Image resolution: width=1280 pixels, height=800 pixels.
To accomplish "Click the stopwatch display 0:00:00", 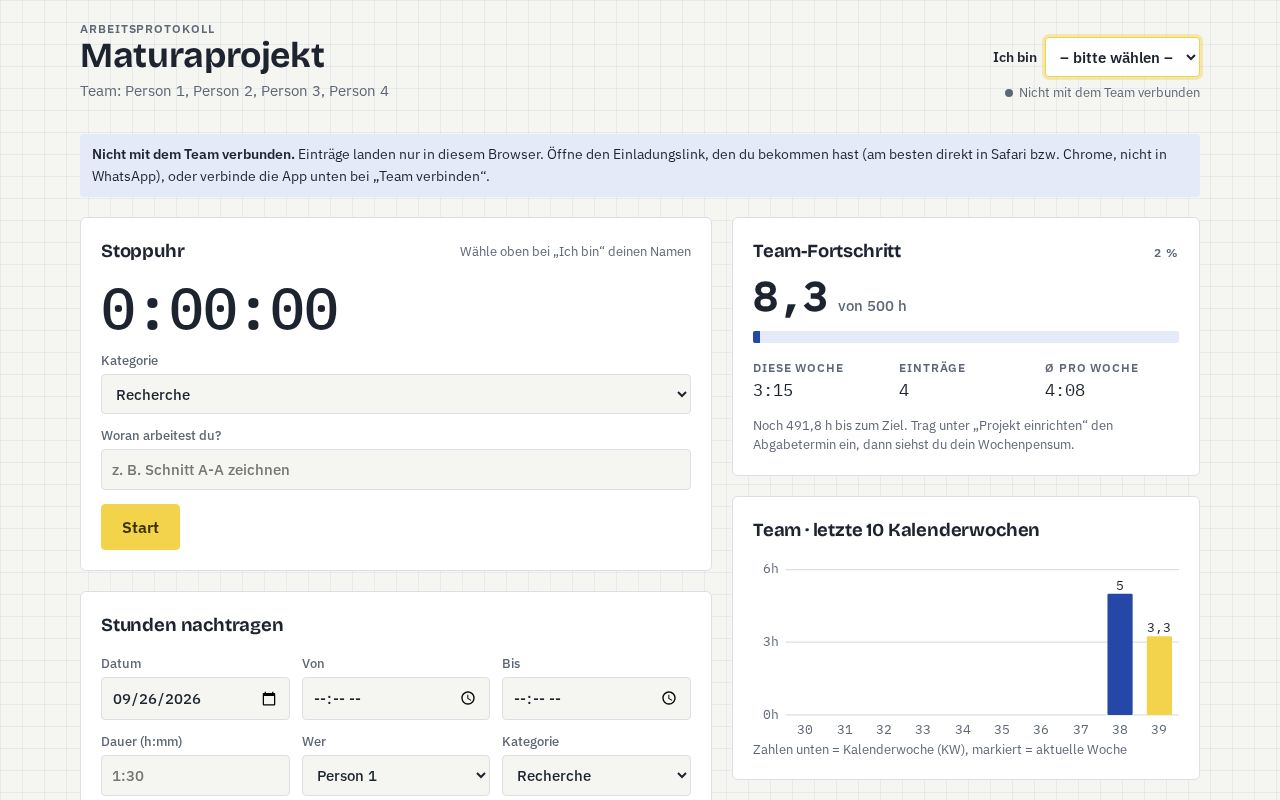I will (x=220, y=310).
